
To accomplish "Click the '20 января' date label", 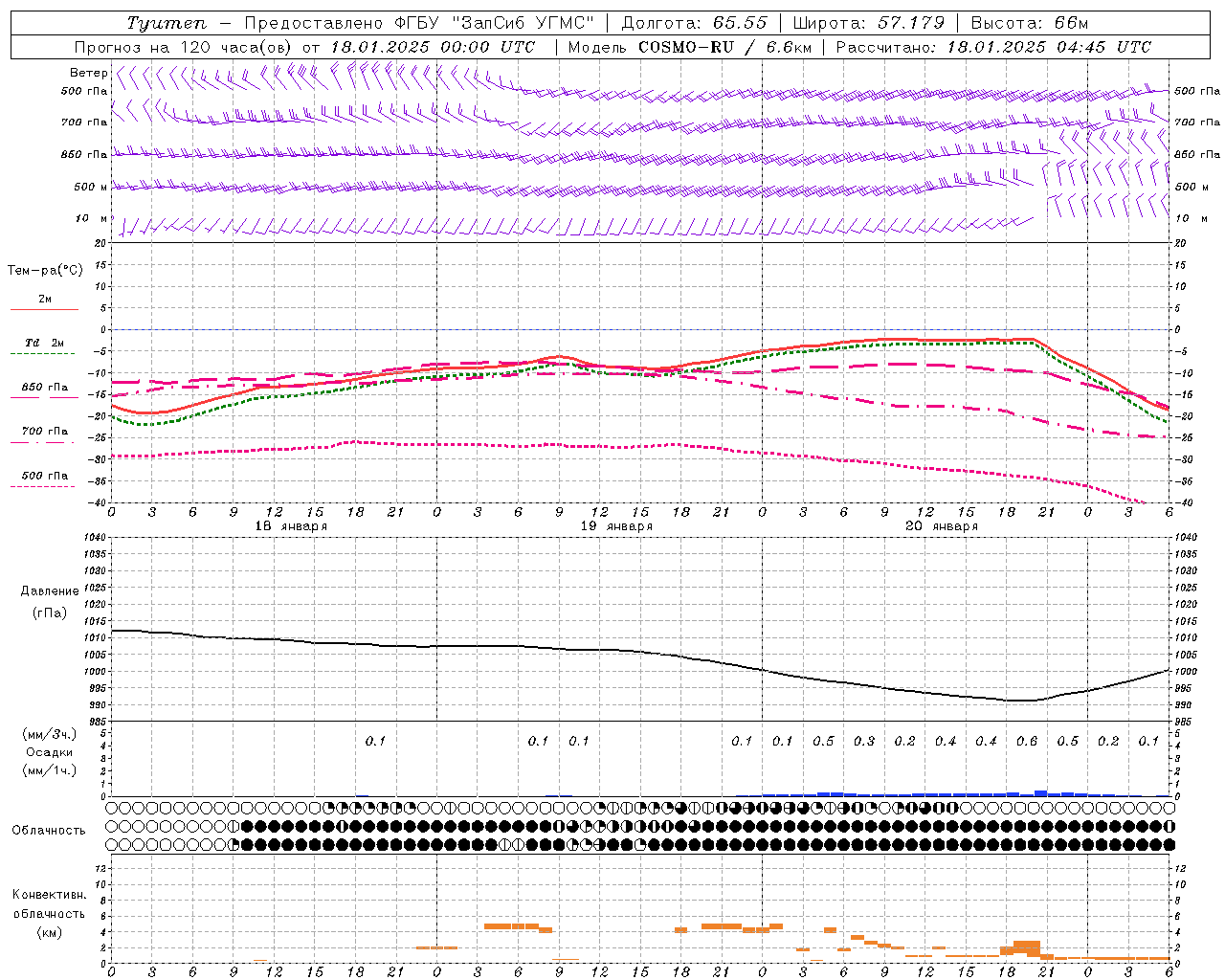I will point(942,526).
